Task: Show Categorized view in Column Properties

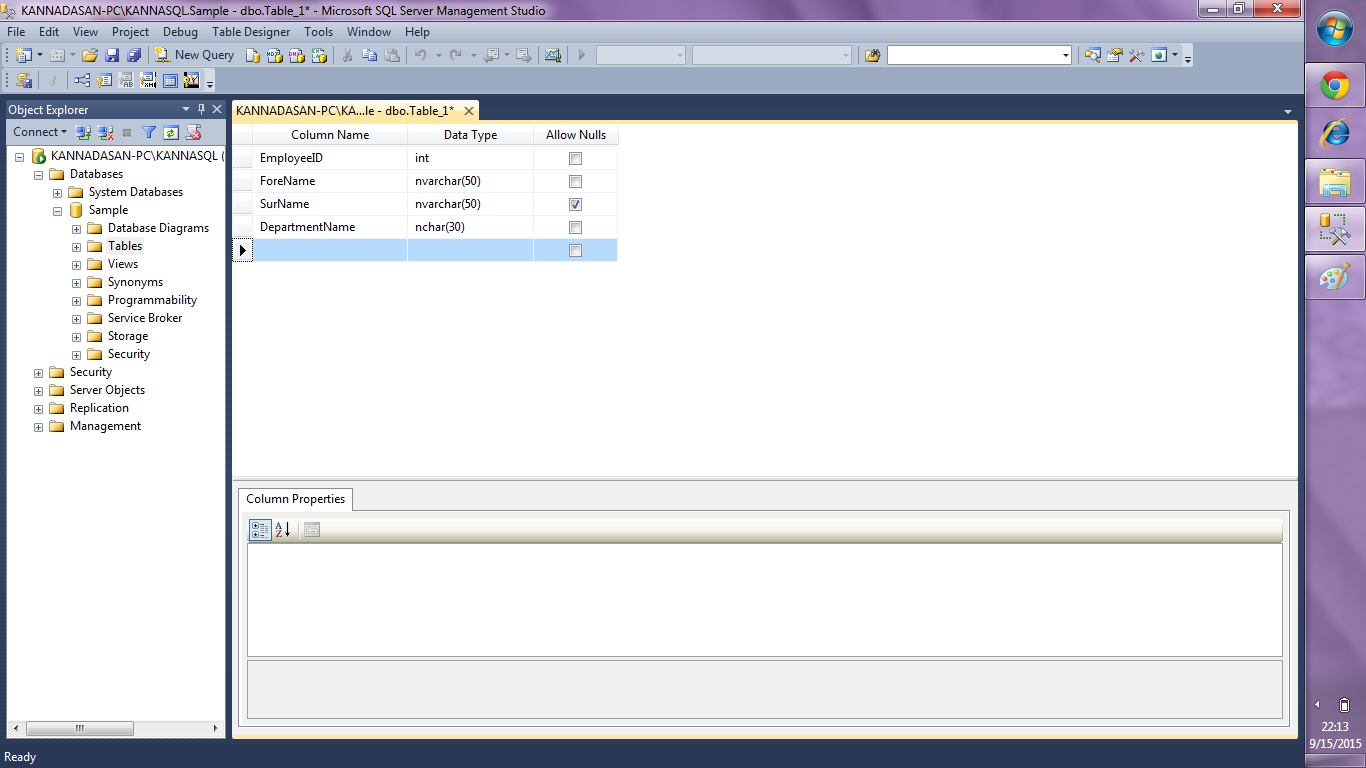Action: pos(260,530)
